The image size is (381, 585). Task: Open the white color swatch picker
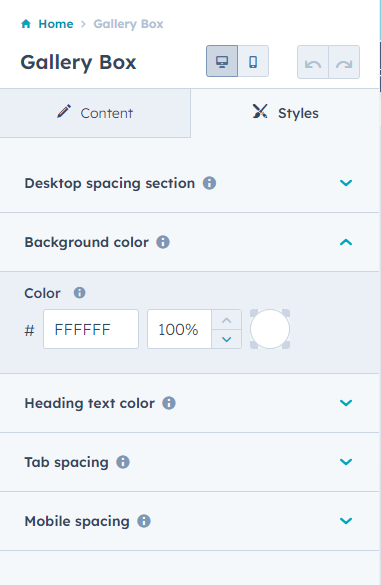(x=270, y=329)
